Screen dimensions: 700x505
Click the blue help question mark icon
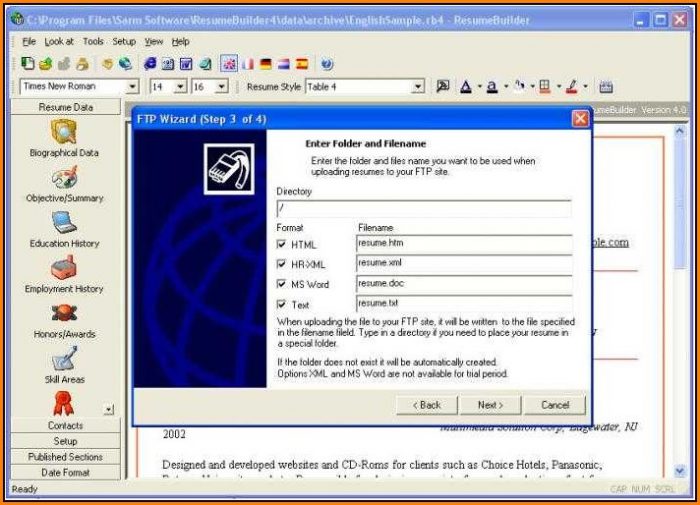(327, 63)
